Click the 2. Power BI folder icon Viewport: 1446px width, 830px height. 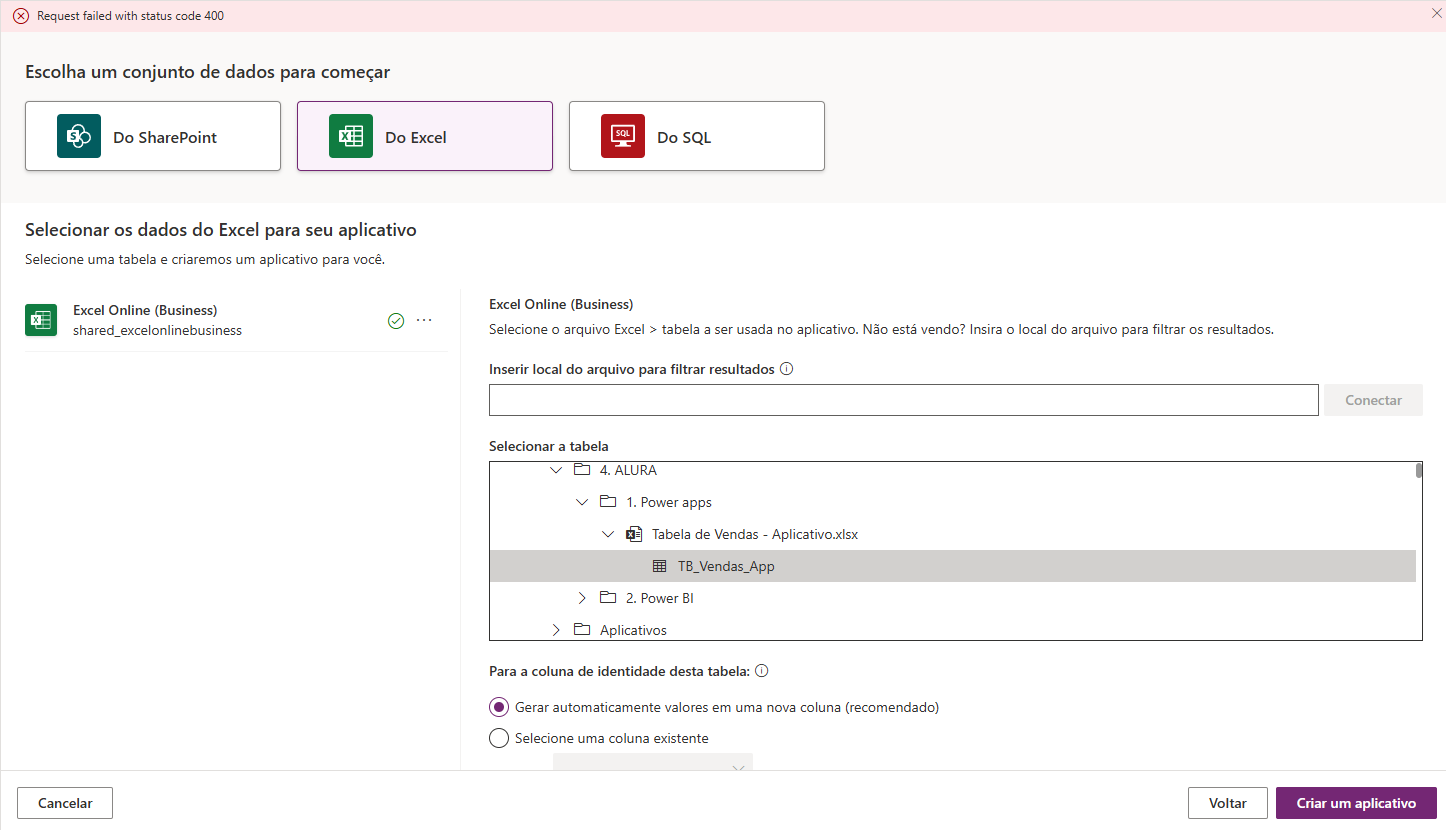click(x=608, y=598)
